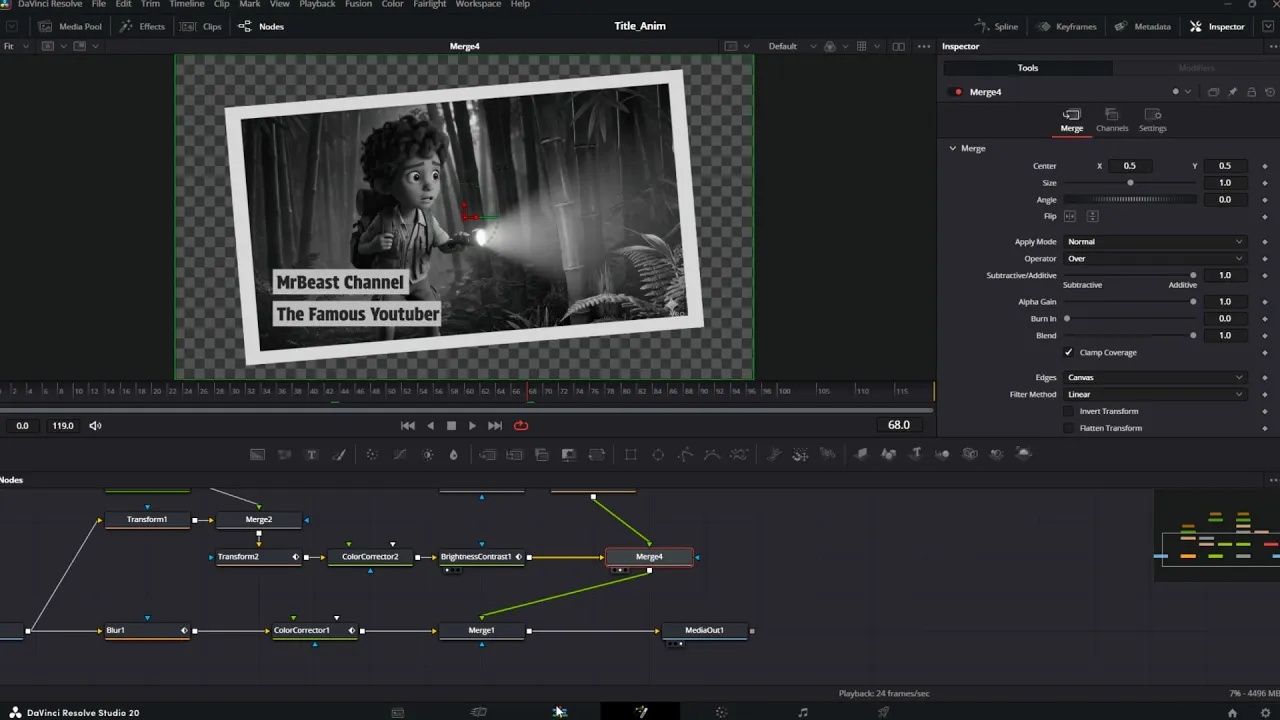
Task: Switch to the Modifiers tab
Action: click(1196, 68)
